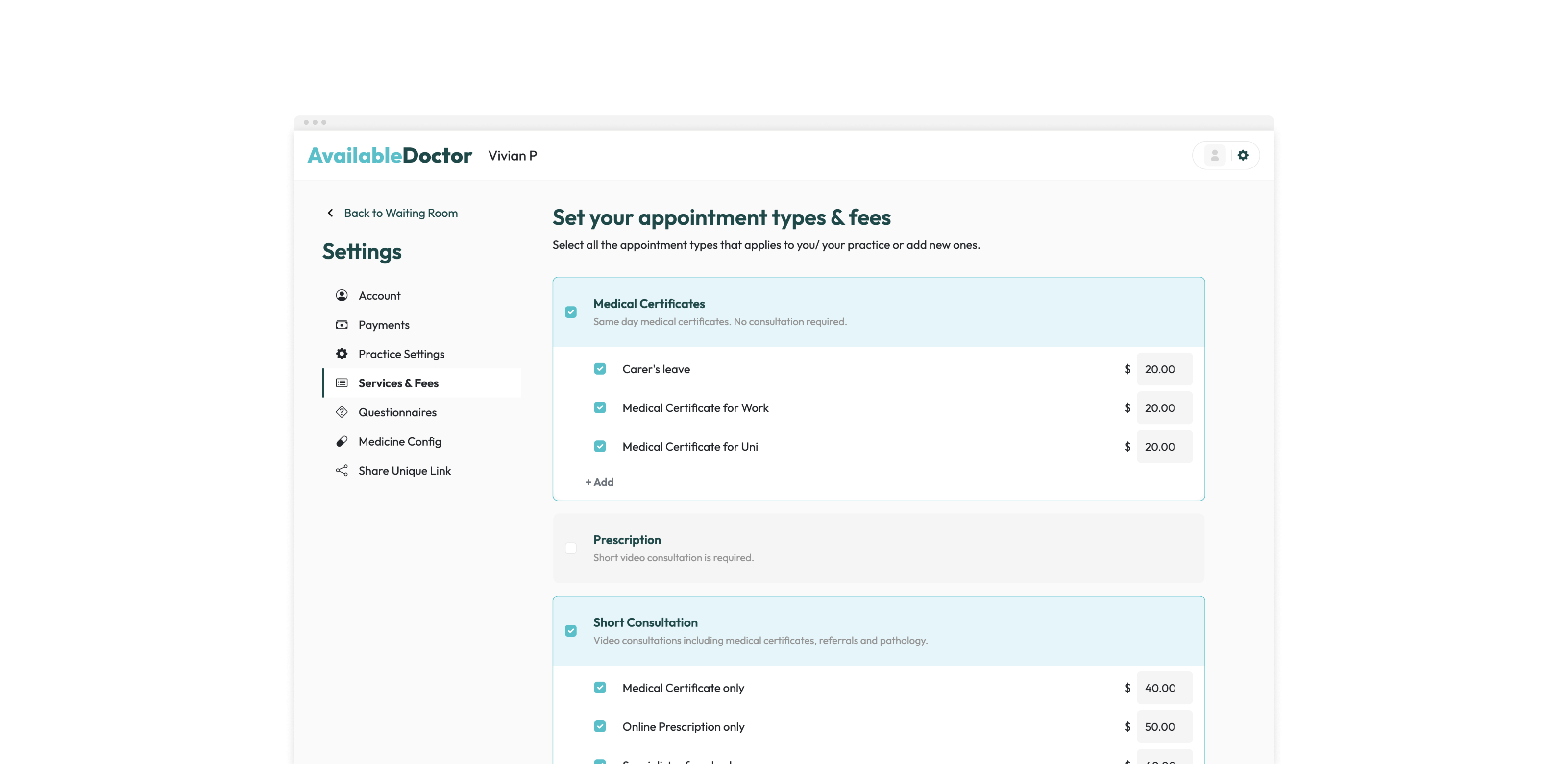Toggle Medical Certificate for Work checkbox
1568x764 pixels.
point(600,408)
